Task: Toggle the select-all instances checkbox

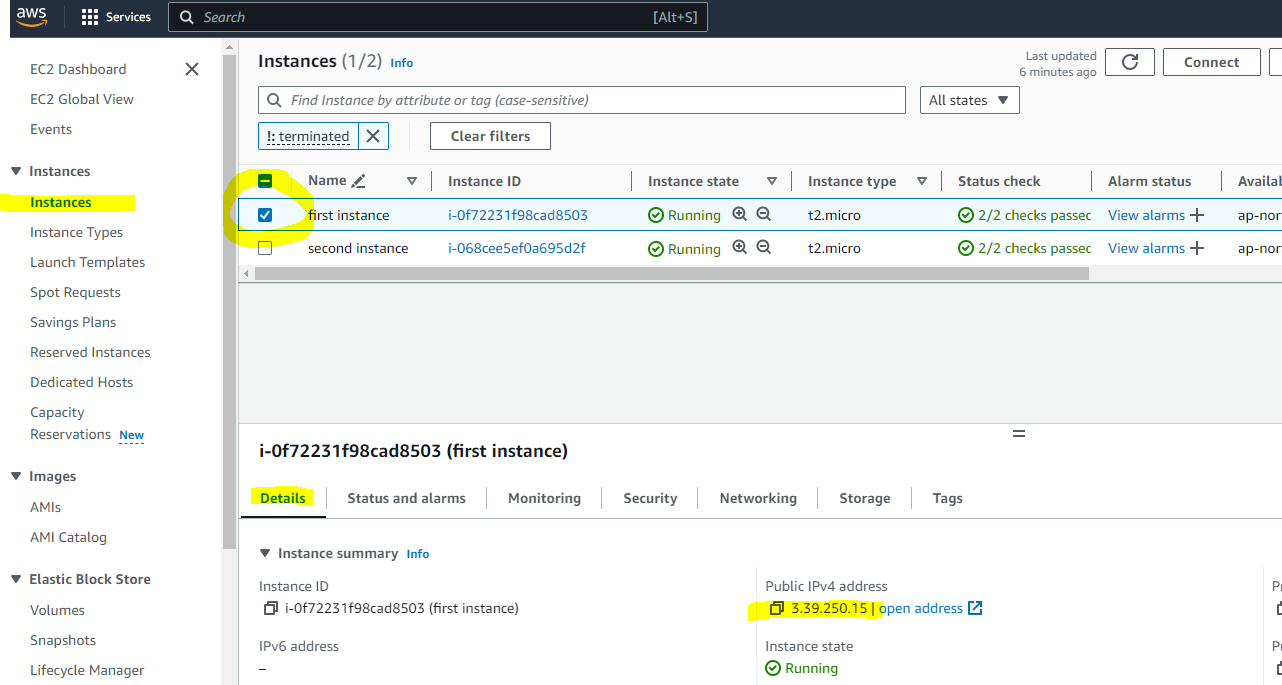Action: (265, 181)
